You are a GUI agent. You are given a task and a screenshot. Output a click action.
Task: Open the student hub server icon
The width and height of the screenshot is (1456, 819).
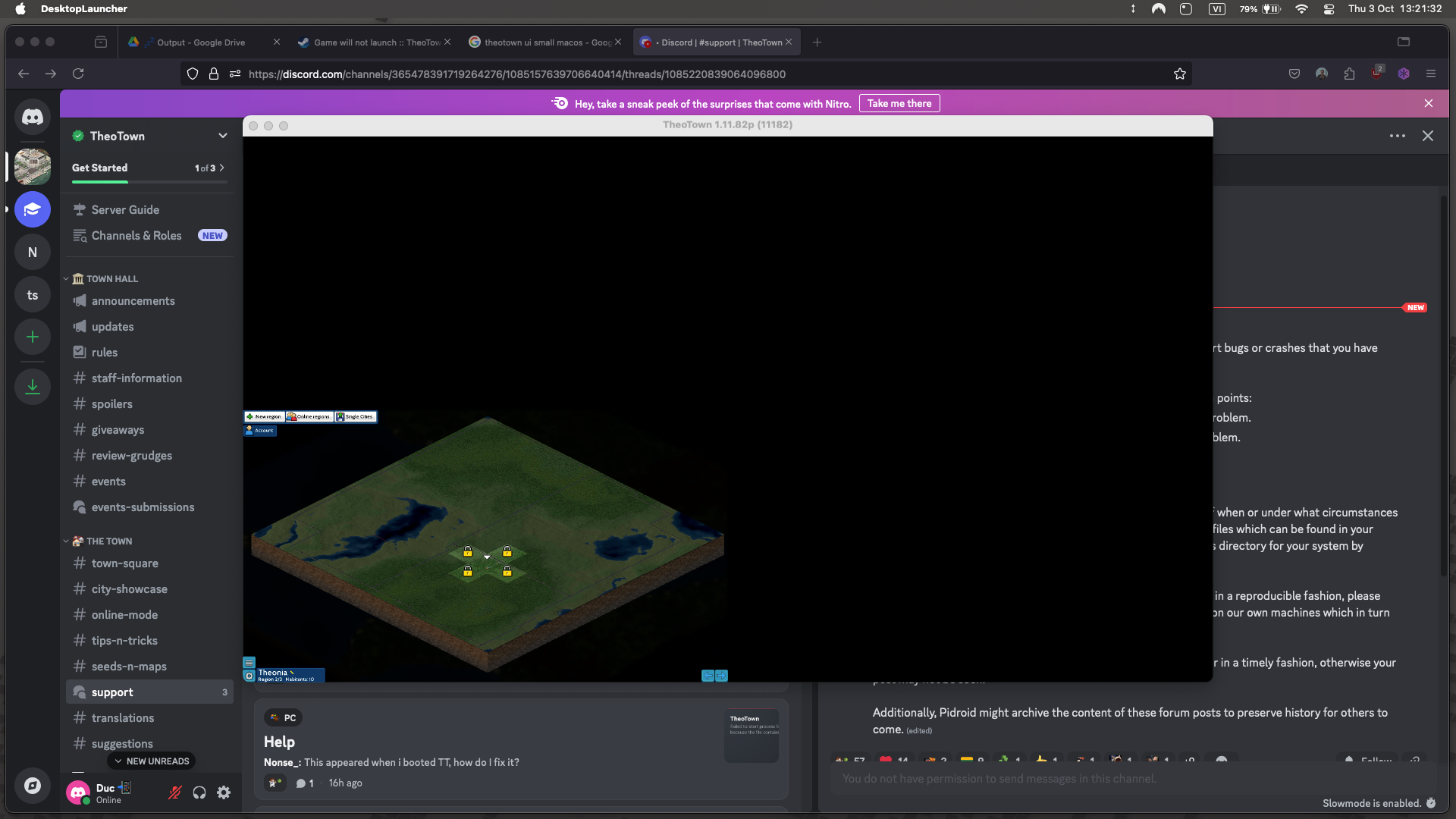tap(33, 209)
